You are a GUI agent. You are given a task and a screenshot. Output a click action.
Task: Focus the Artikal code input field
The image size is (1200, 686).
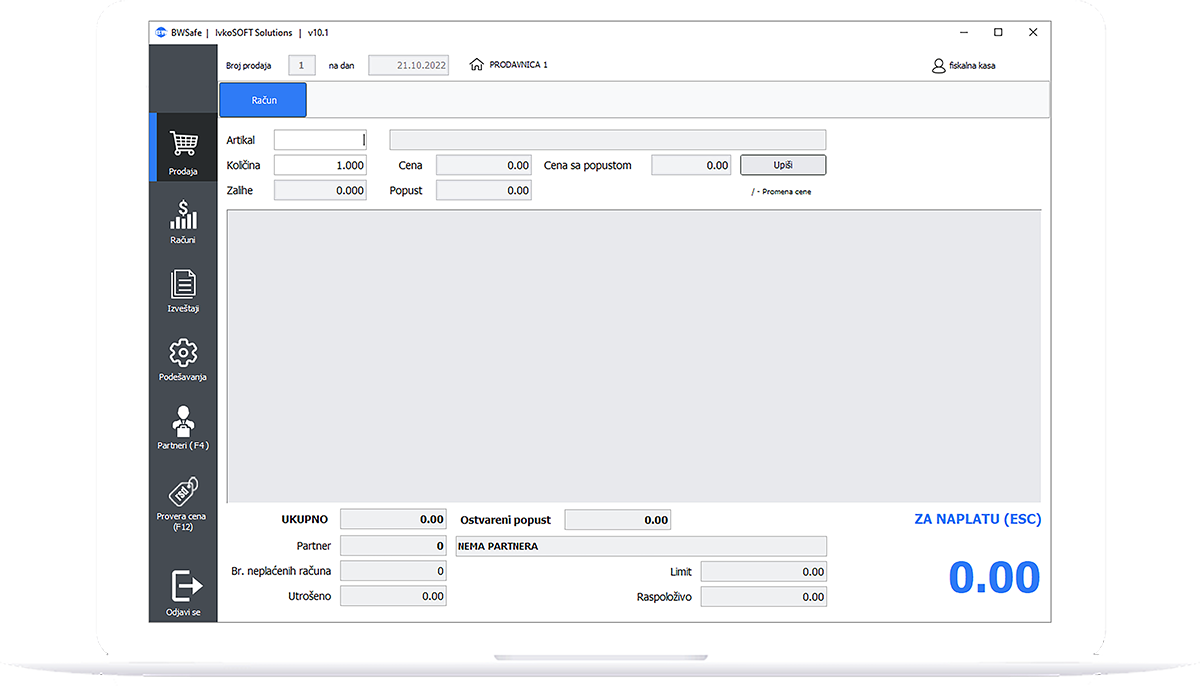click(x=320, y=140)
